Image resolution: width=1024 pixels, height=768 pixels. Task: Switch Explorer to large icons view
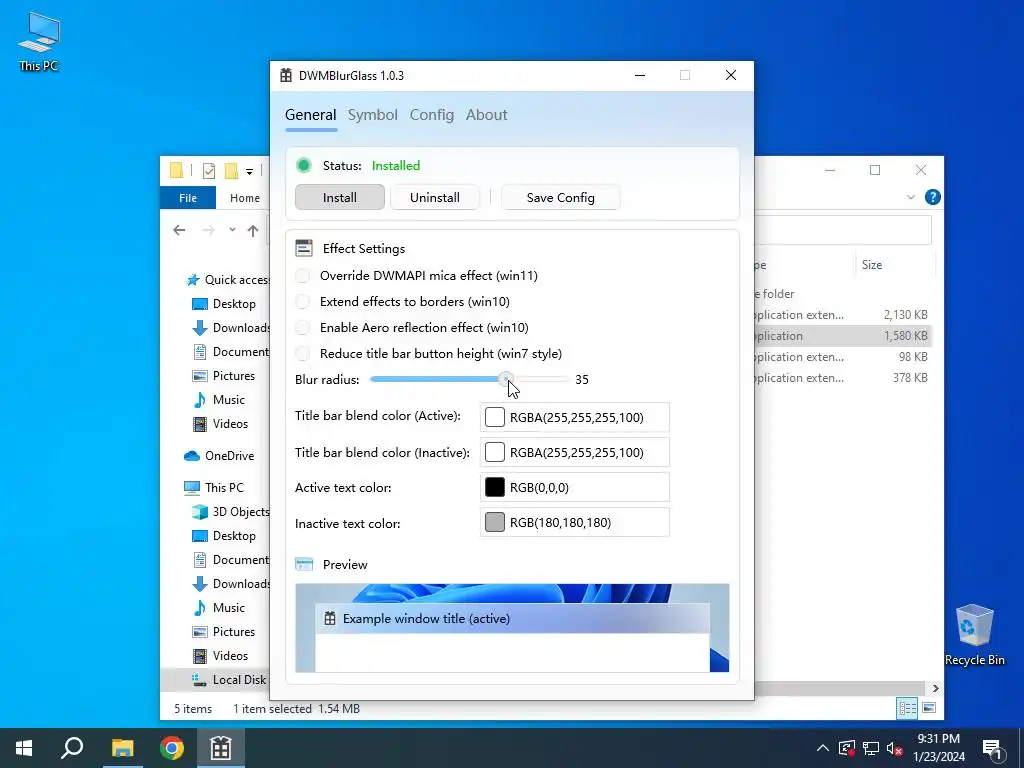(929, 708)
